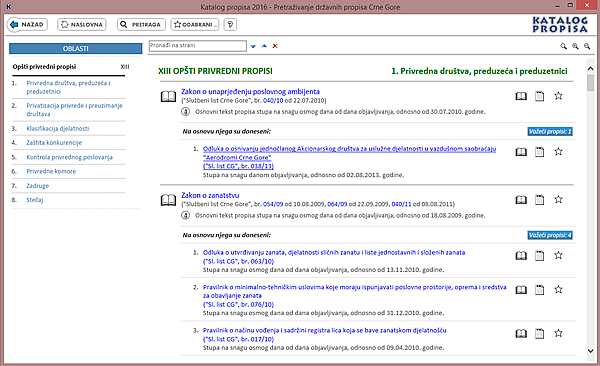Open book icon for 'Aerodromi Crne Gore' decision
Viewport: 600px width, 366px height.
(521, 152)
